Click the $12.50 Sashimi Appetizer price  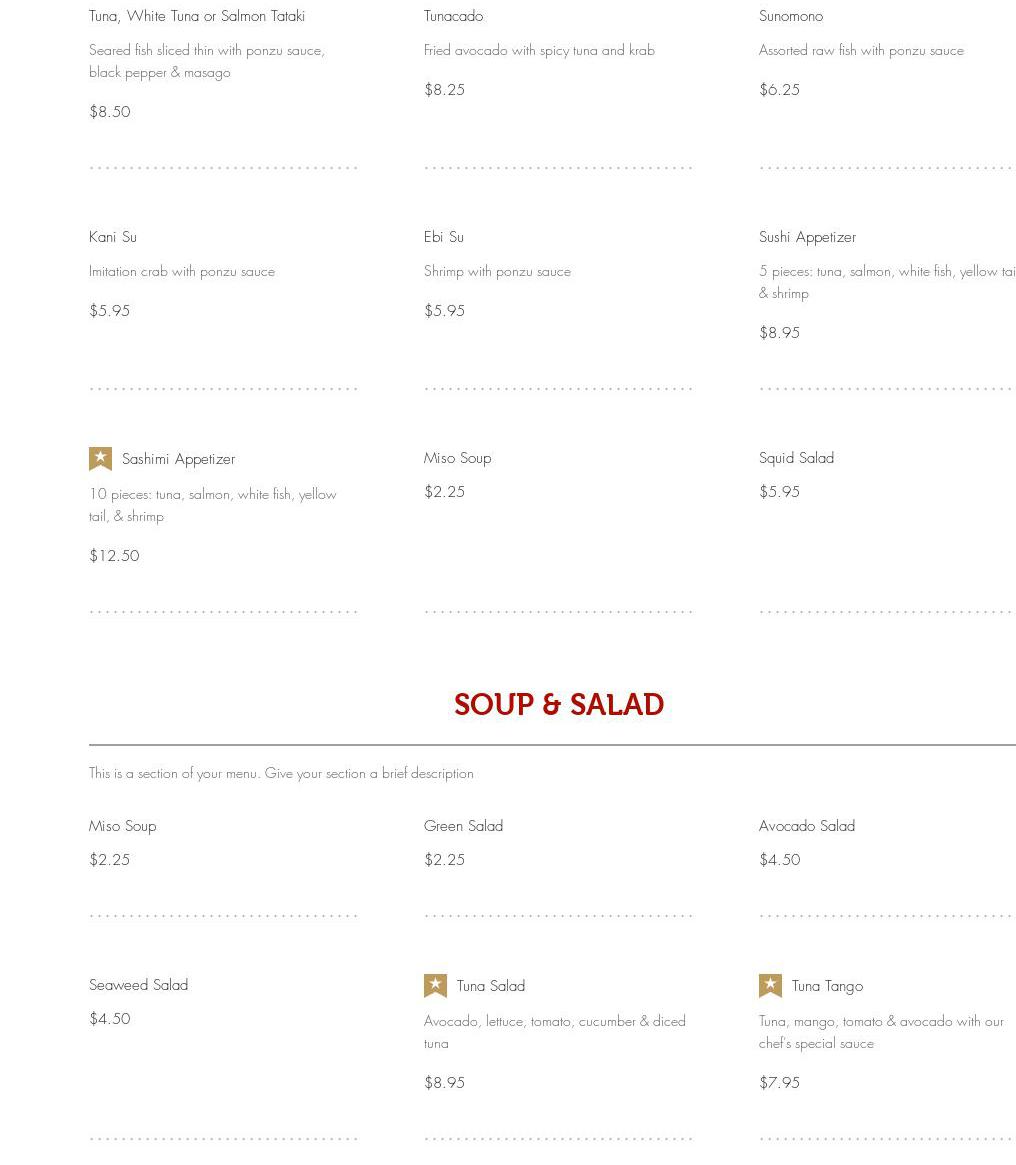click(114, 556)
